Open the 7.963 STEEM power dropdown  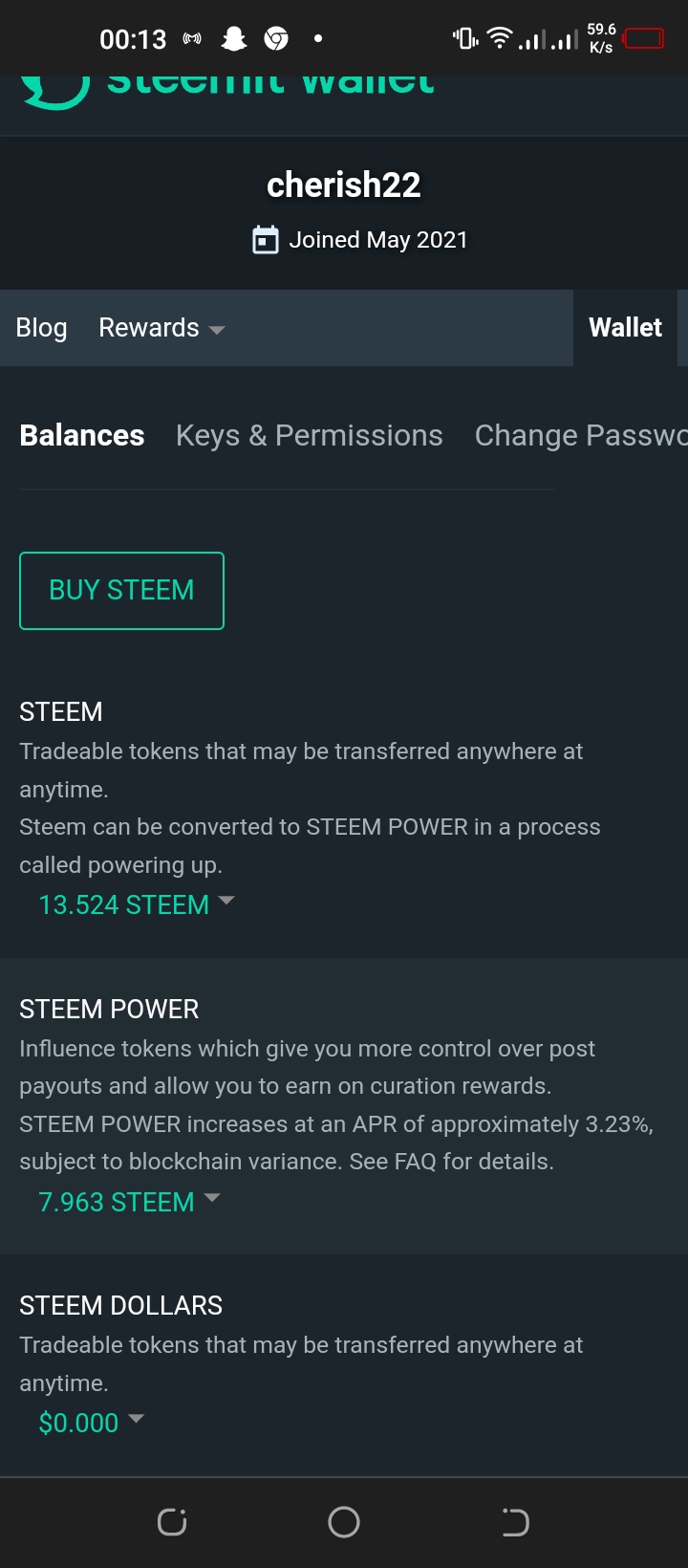[x=128, y=1202]
